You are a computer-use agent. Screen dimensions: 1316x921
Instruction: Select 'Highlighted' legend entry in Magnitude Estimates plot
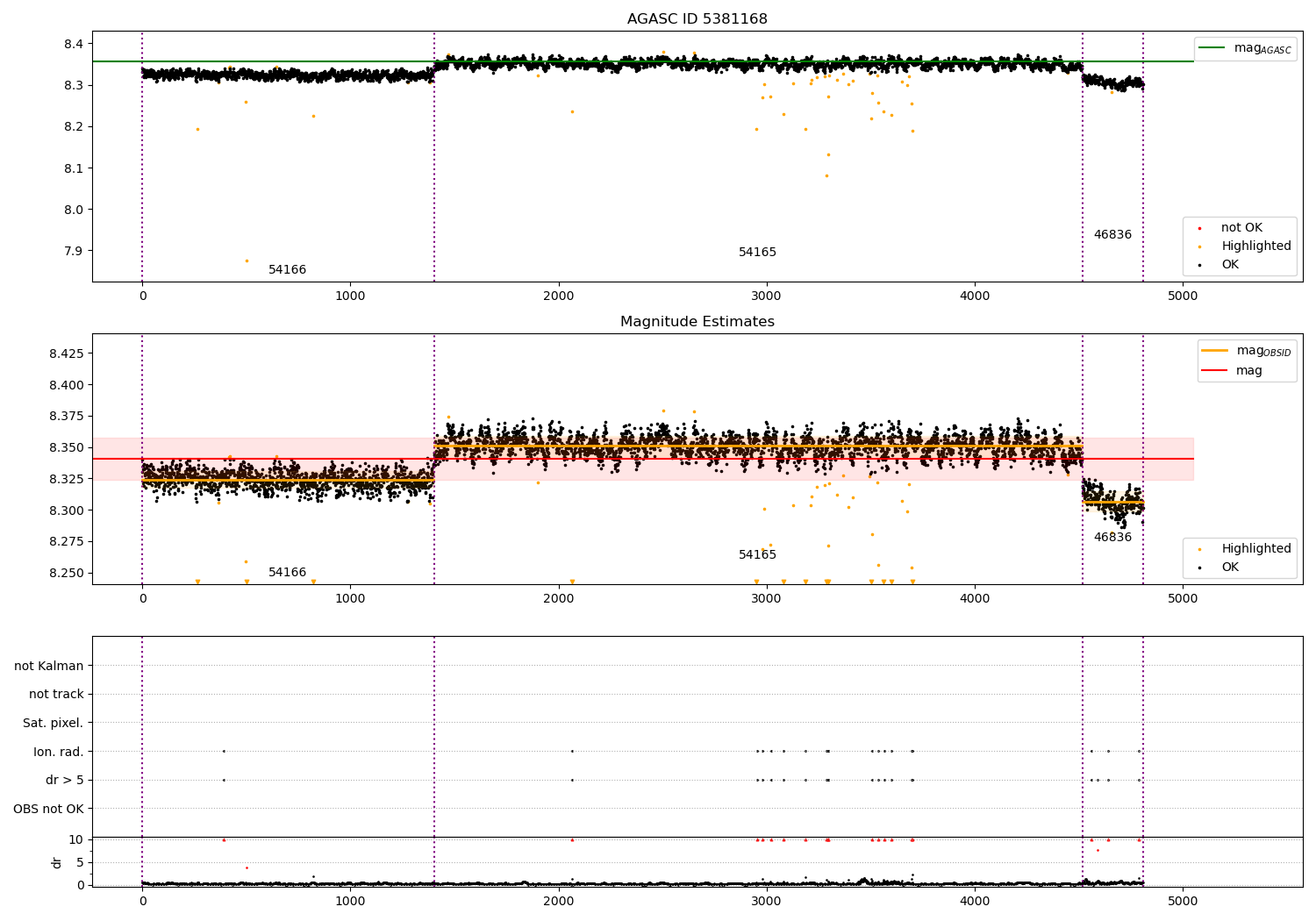click(1256, 548)
